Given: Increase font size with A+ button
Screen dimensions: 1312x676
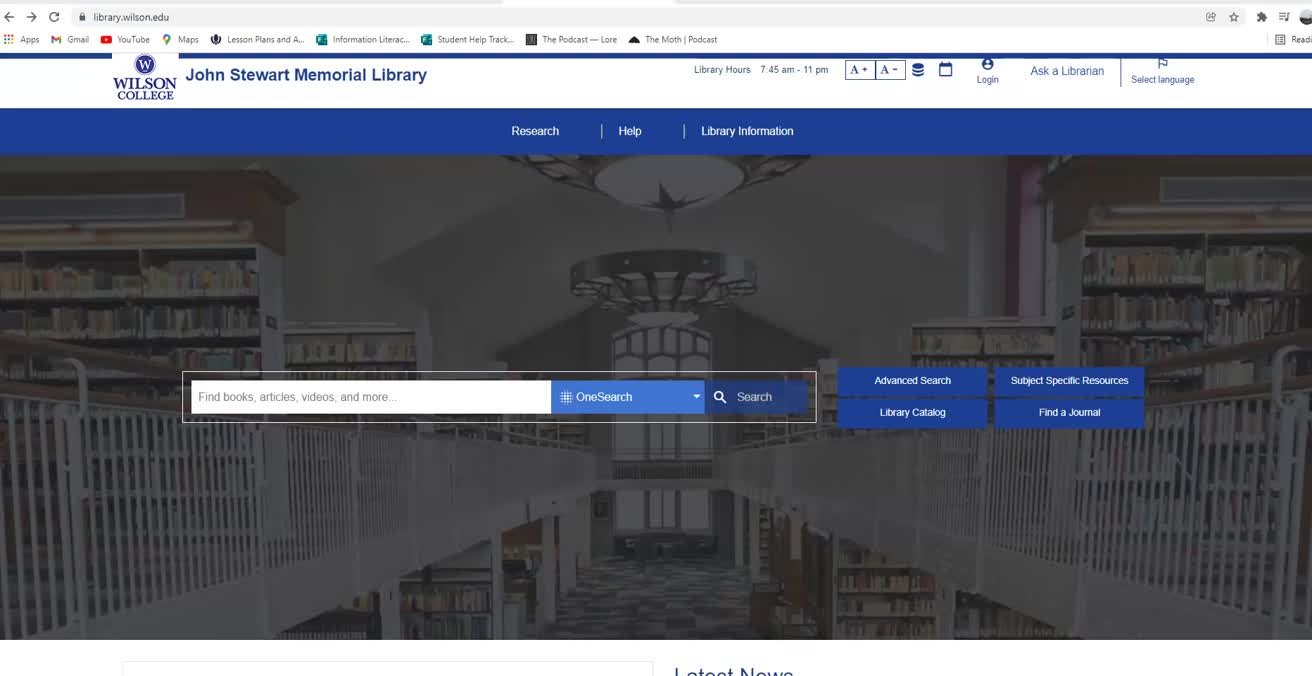Looking at the screenshot, I should point(860,70).
